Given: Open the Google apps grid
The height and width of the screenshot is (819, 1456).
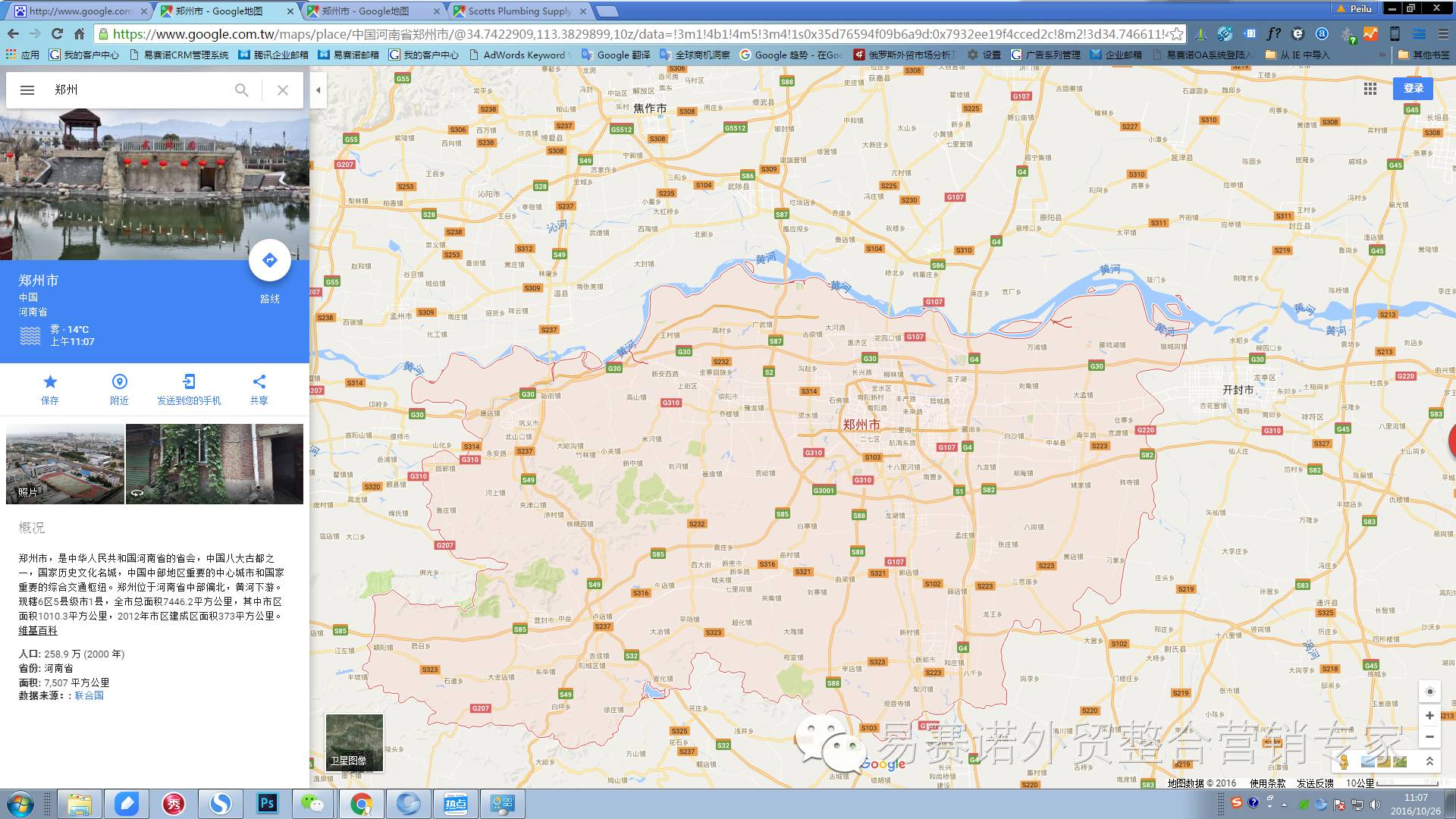Looking at the screenshot, I should click(x=1370, y=89).
